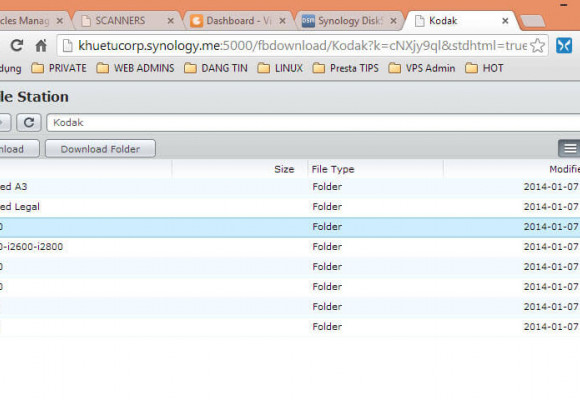Open the WEB ADMINS bookmarks folder
Screen dimensions: 580x400
pos(135,68)
